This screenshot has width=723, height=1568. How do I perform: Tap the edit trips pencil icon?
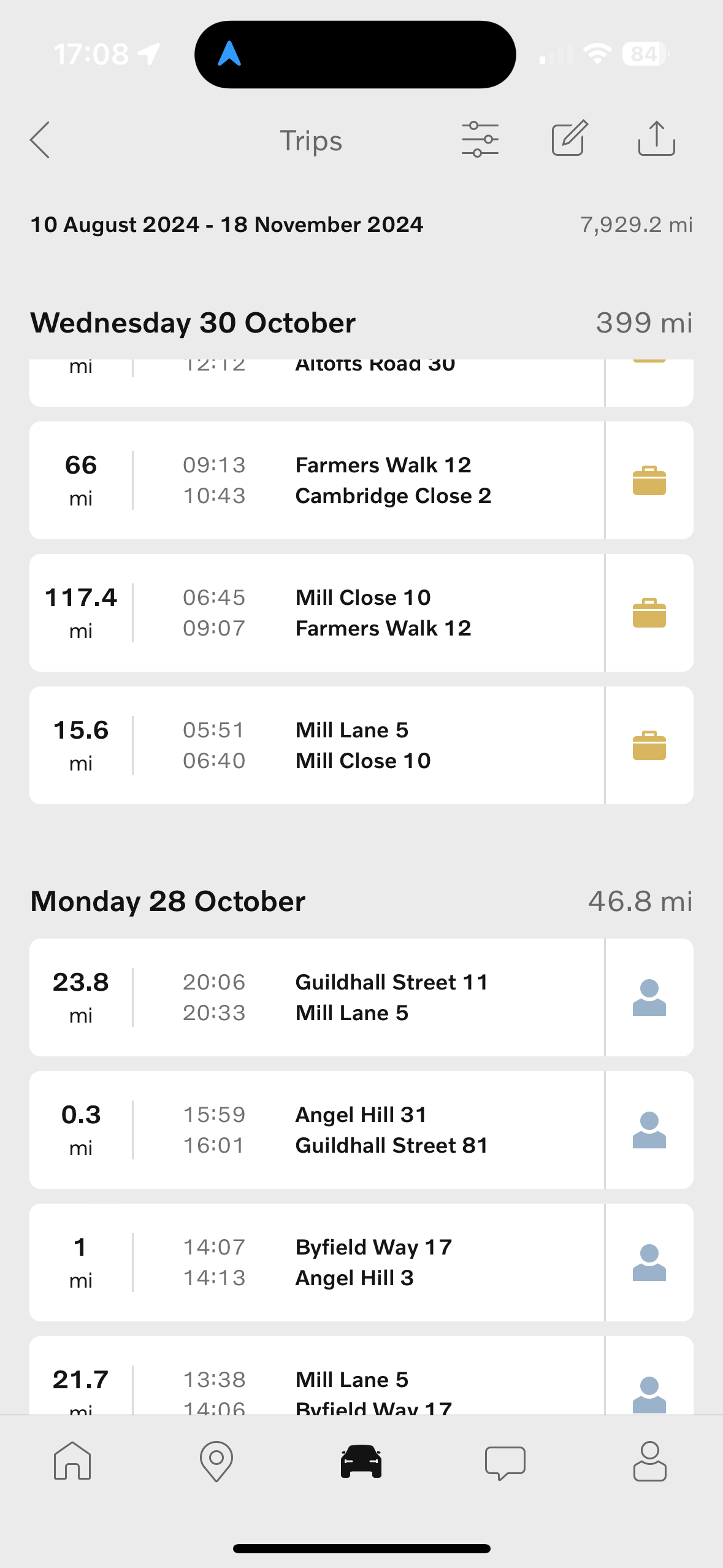point(569,139)
